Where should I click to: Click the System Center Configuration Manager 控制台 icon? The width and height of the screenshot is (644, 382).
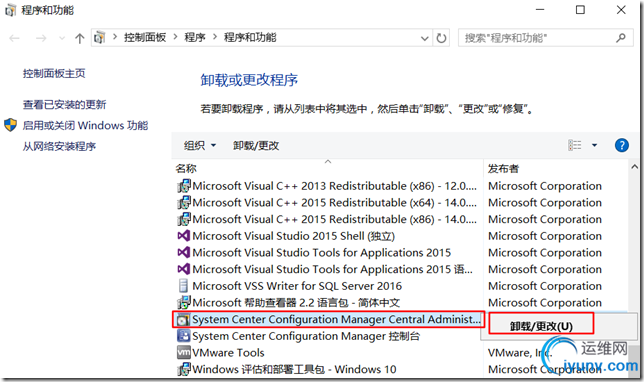click(183, 336)
